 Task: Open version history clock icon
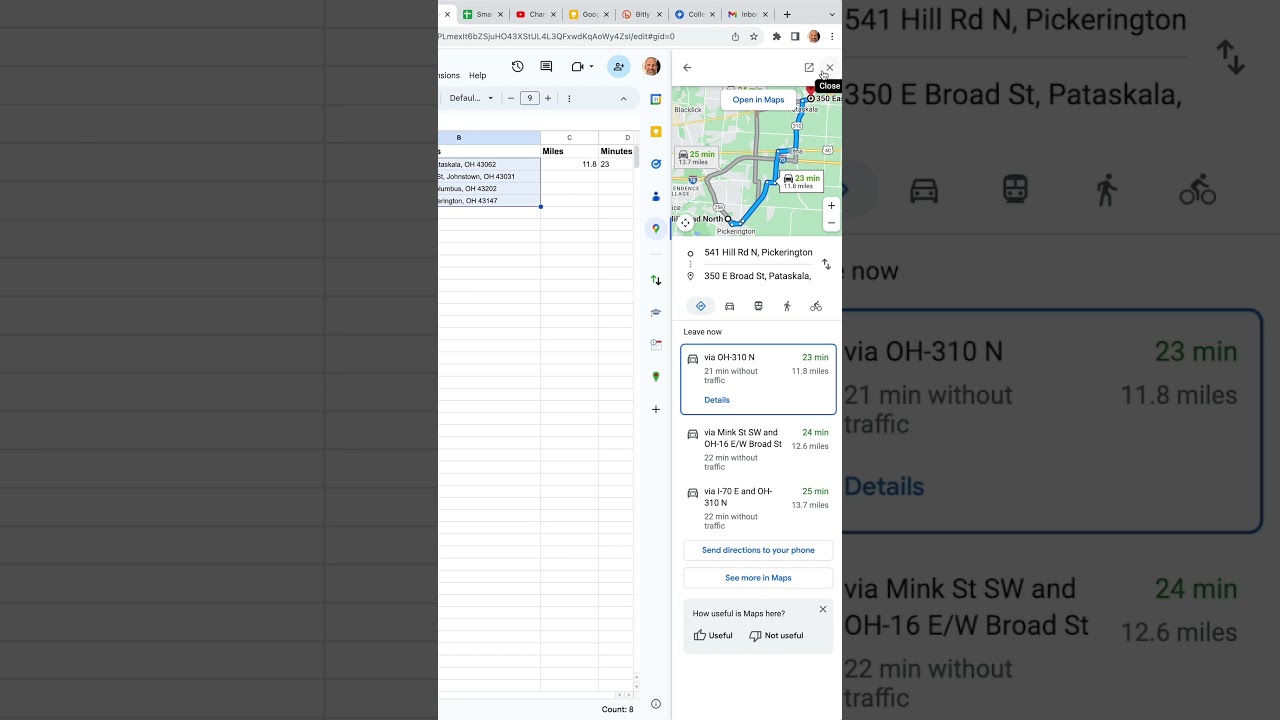(517, 67)
